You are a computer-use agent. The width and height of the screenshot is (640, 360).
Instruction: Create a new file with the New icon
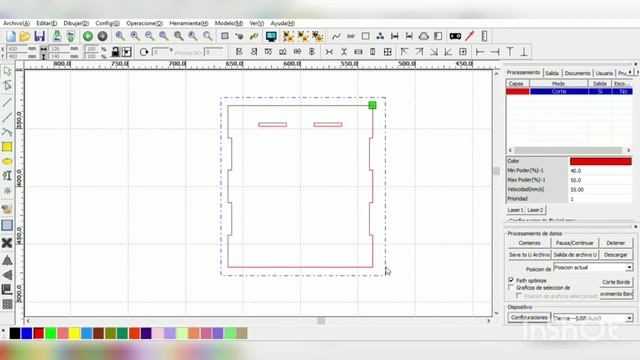pos(11,36)
